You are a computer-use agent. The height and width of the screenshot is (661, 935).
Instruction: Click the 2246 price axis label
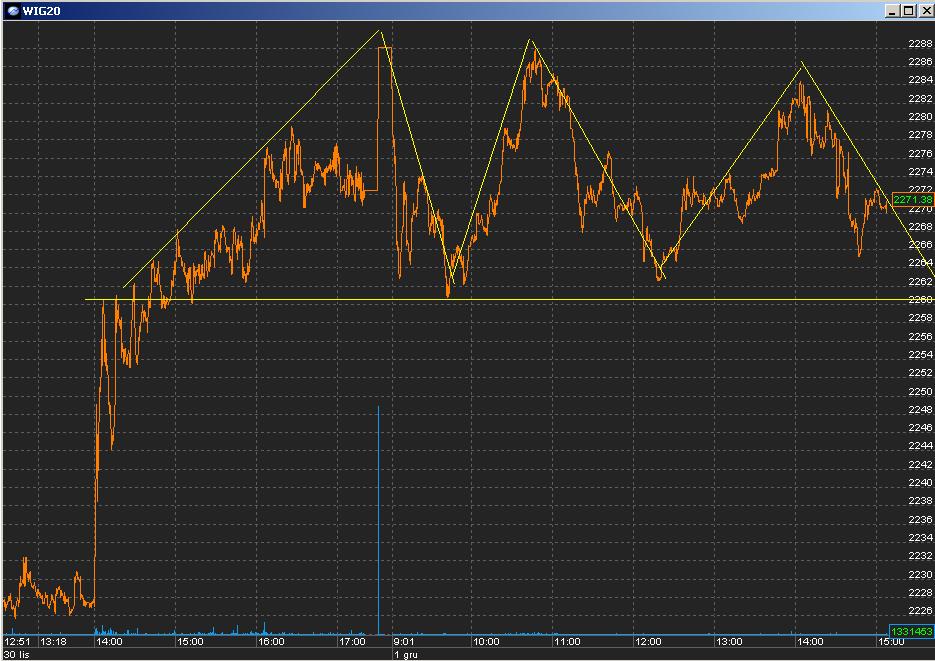tap(919, 427)
